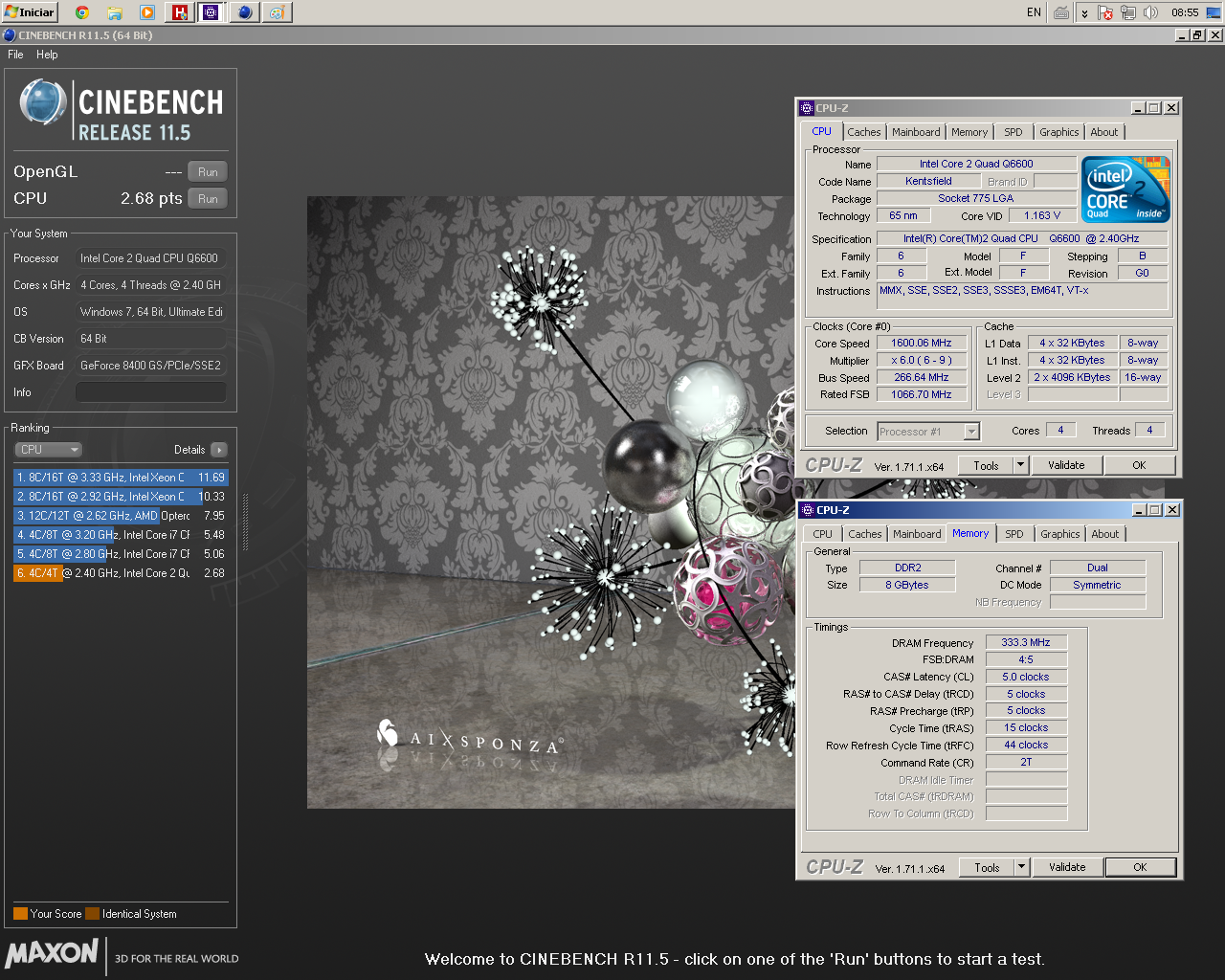
Task: Open volume speaker tray icon
Action: pos(1151,12)
